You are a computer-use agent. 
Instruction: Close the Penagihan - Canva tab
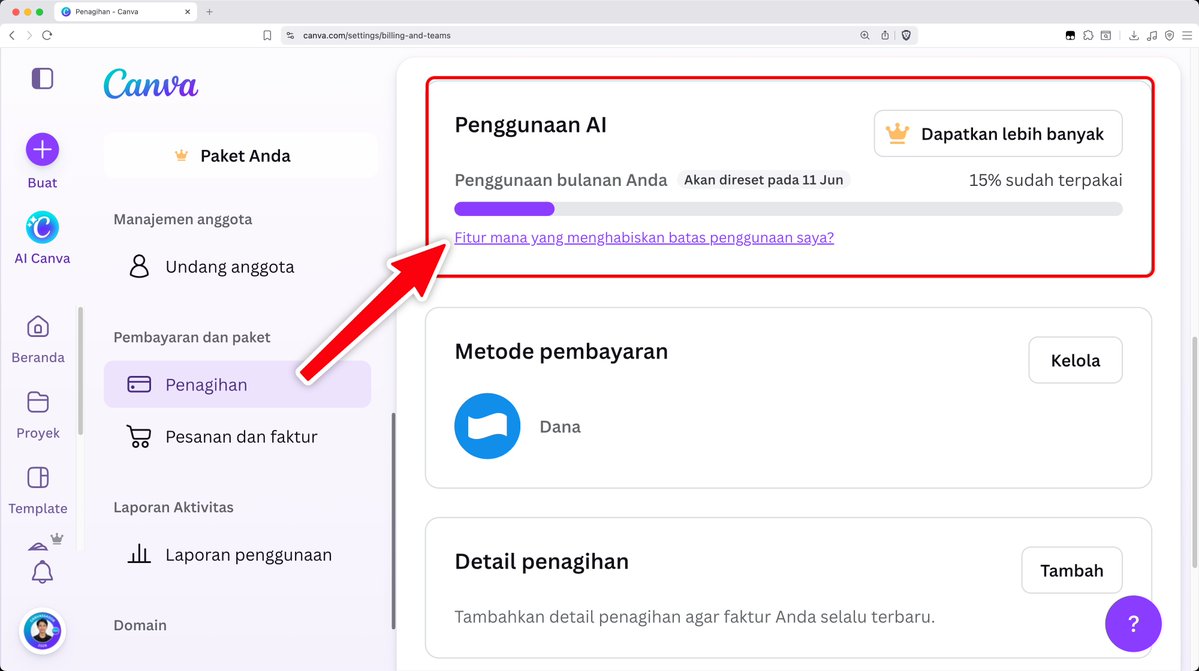[187, 11]
